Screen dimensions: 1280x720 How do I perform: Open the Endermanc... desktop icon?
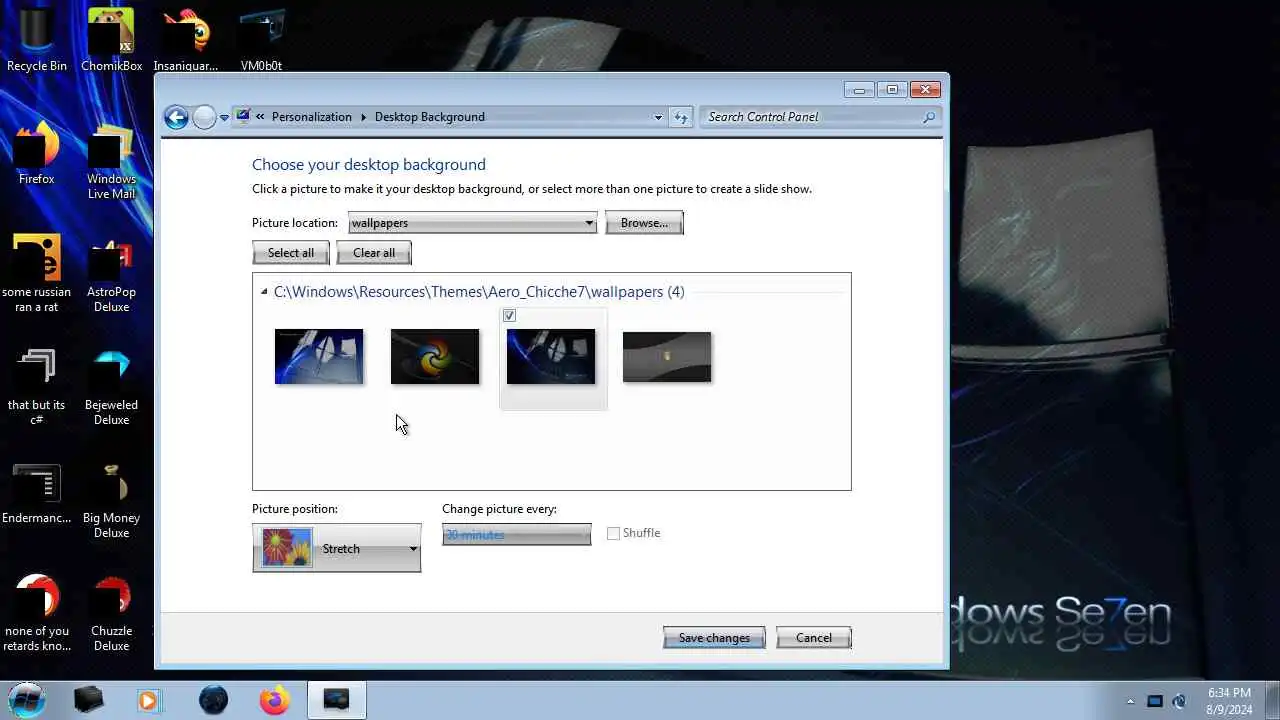click(37, 493)
